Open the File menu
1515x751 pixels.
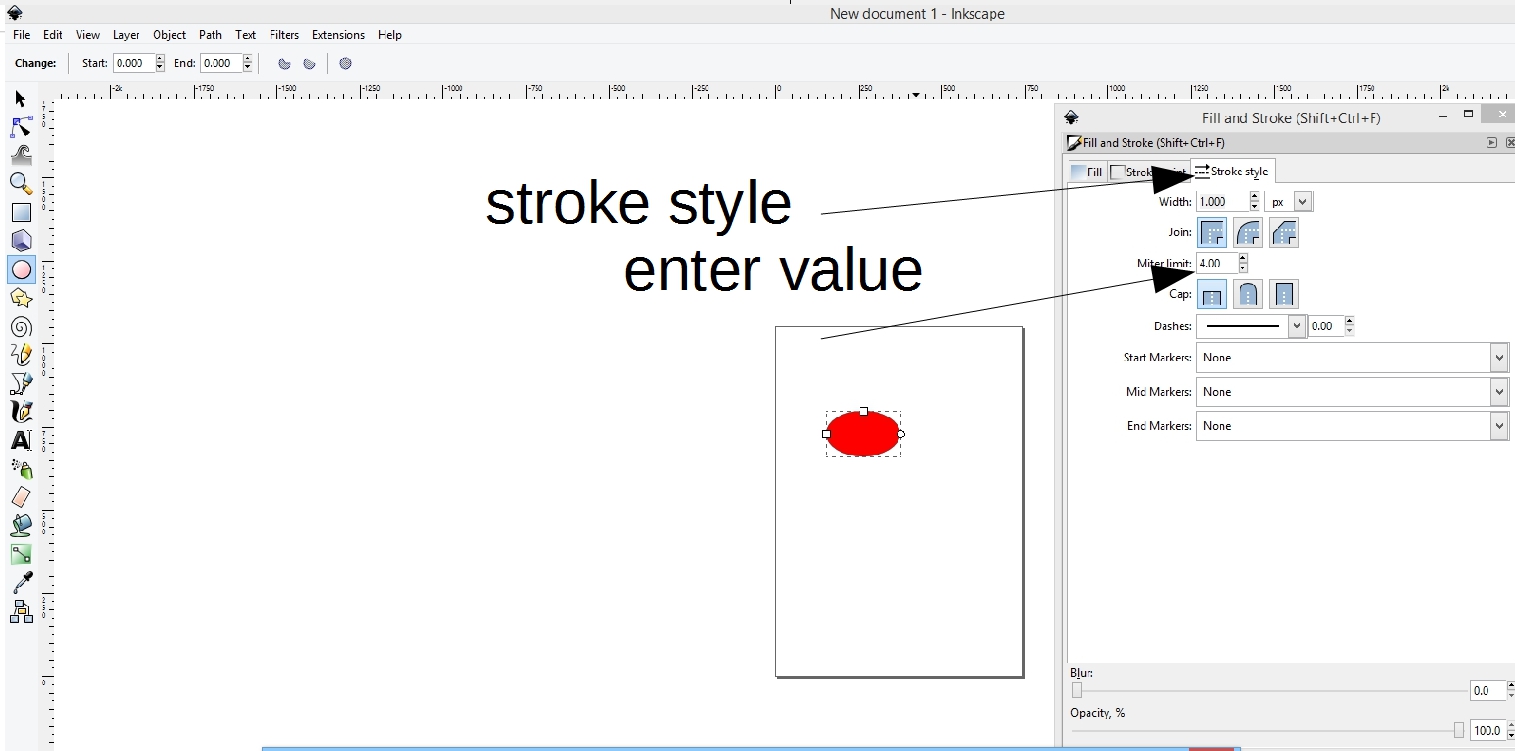22,35
